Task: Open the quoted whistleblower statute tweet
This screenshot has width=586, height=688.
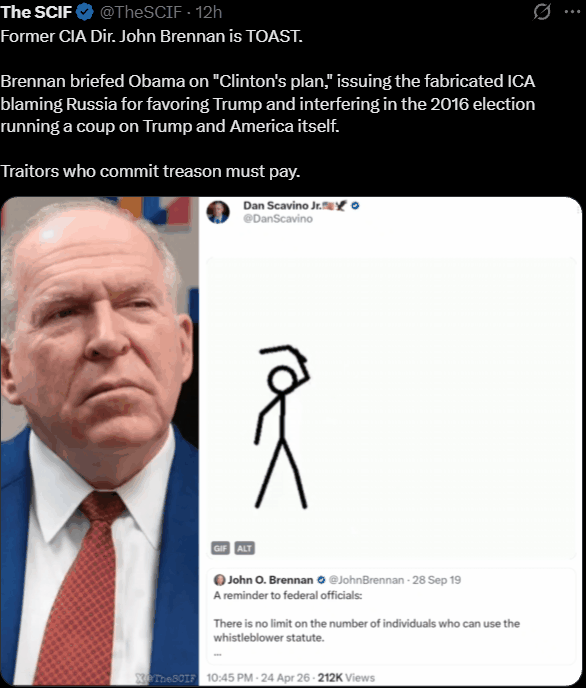Action: pyautogui.click(x=391, y=616)
